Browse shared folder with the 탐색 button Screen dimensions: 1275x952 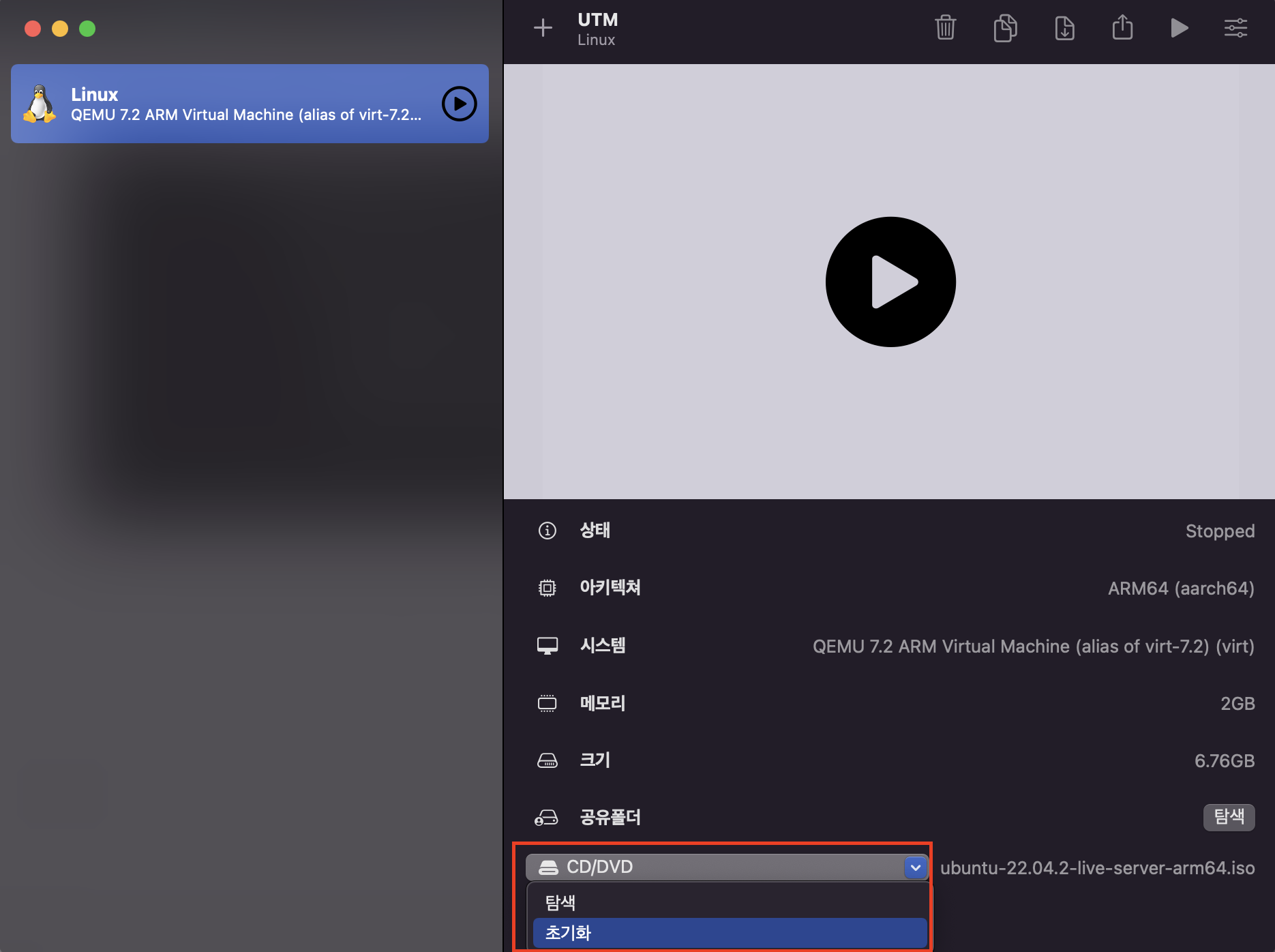pos(1229,816)
